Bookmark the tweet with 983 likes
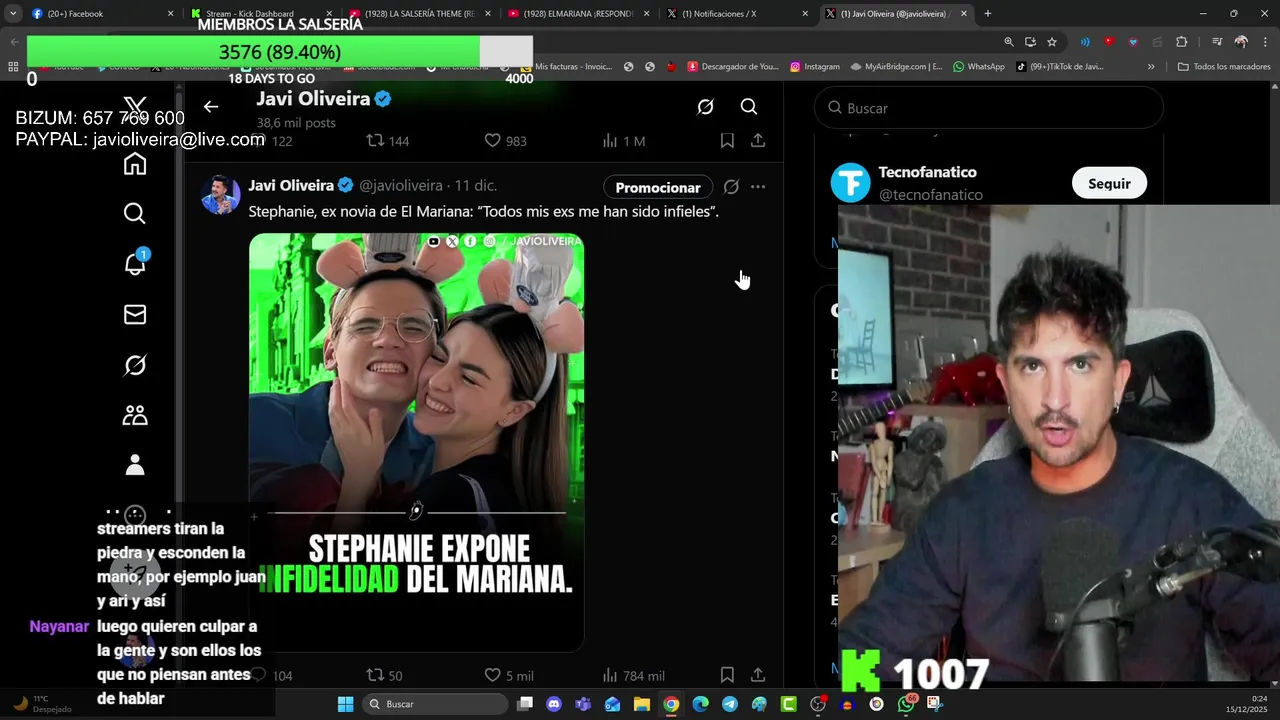This screenshot has width=1280, height=720. pyautogui.click(x=727, y=141)
